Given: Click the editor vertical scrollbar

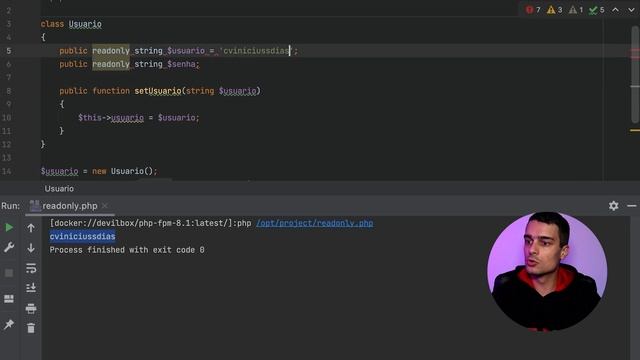Looking at the screenshot, I should point(635,73).
